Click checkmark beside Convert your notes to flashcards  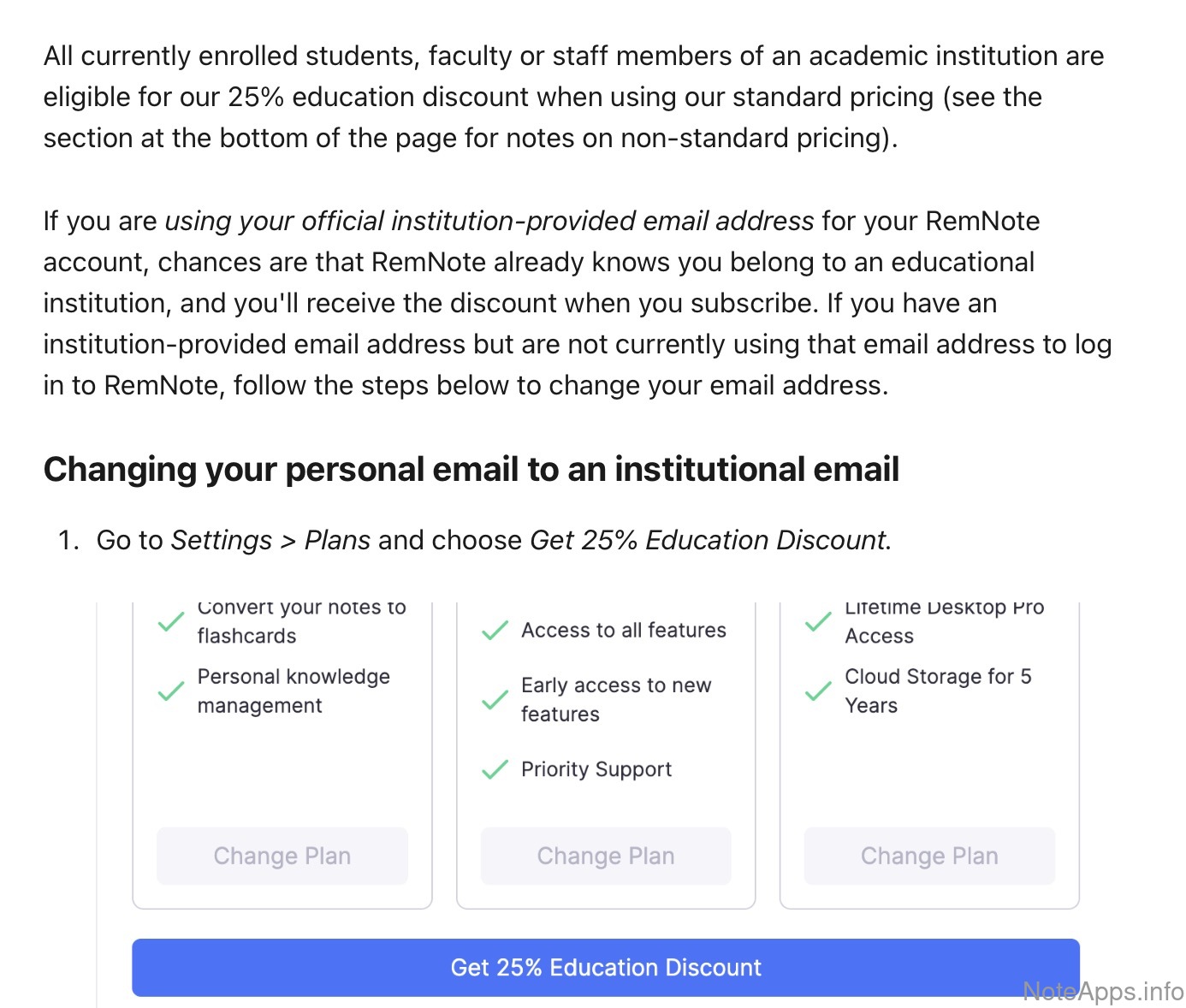[171, 622]
